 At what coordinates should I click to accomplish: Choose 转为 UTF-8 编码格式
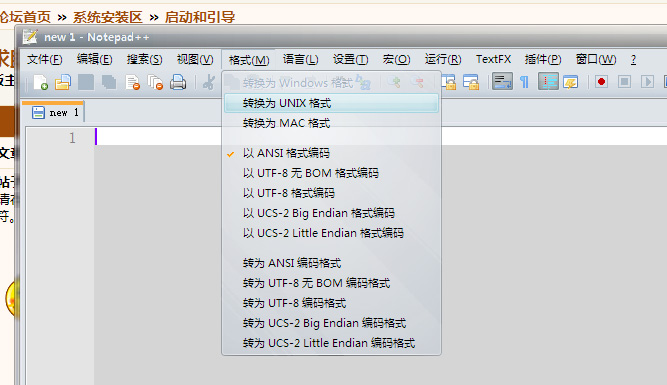pyautogui.click(x=331, y=303)
